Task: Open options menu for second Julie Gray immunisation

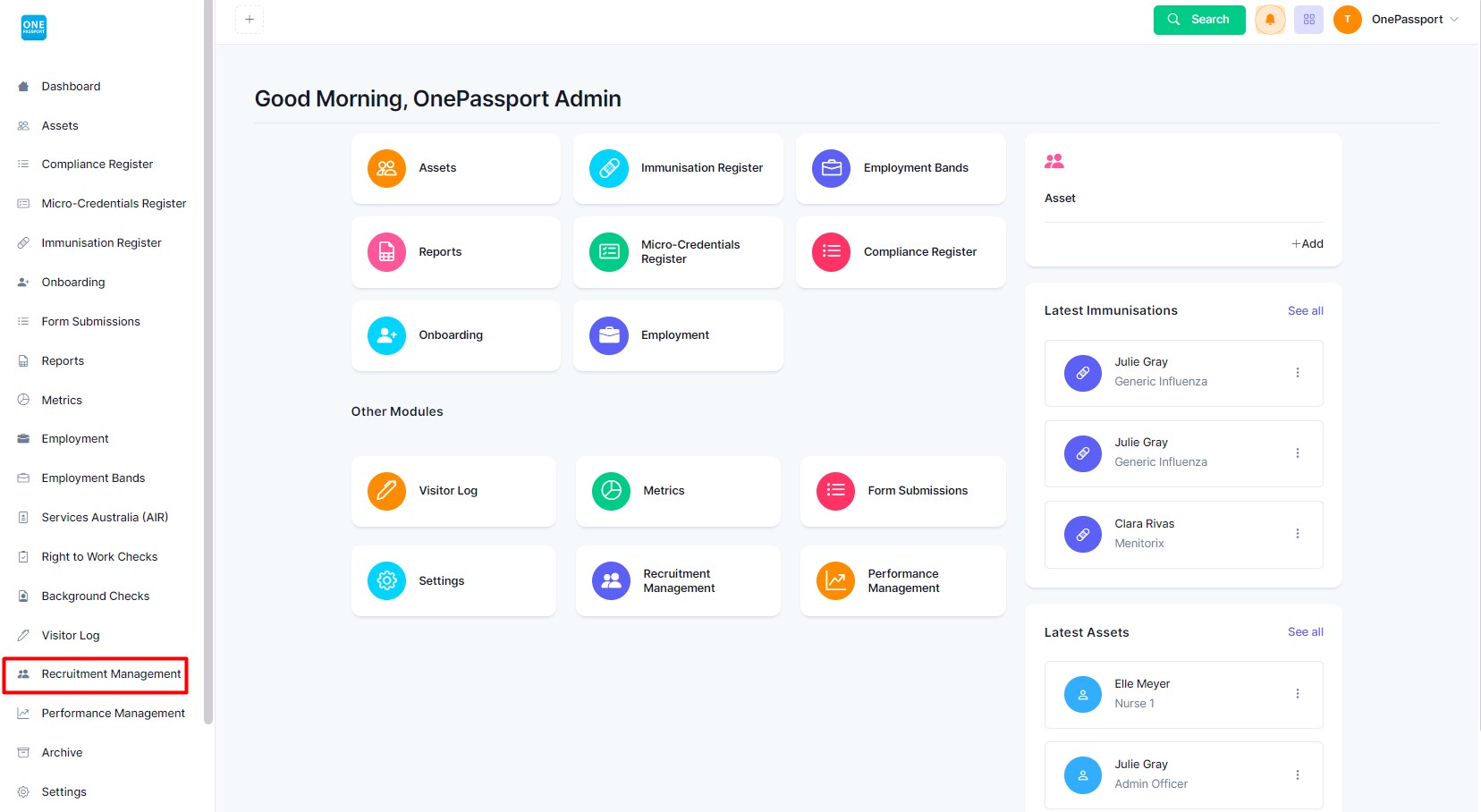Action: 1298,453
